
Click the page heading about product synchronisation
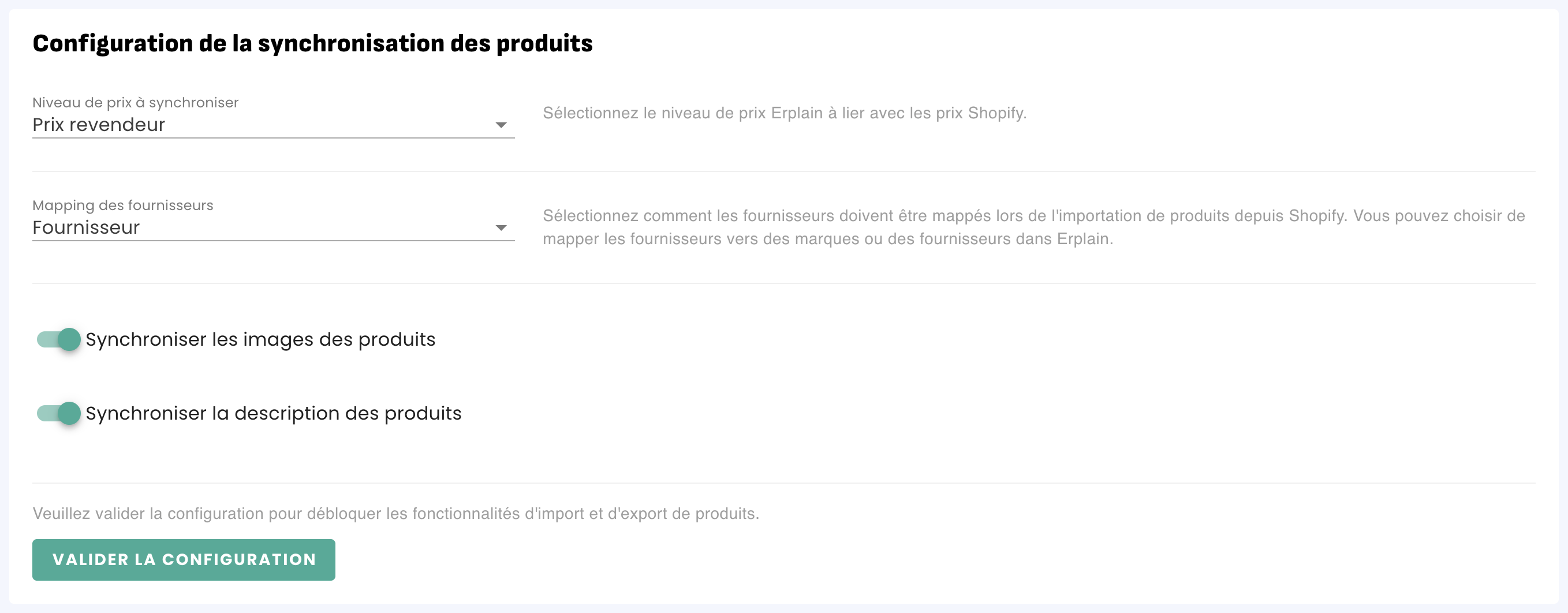[x=312, y=43]
